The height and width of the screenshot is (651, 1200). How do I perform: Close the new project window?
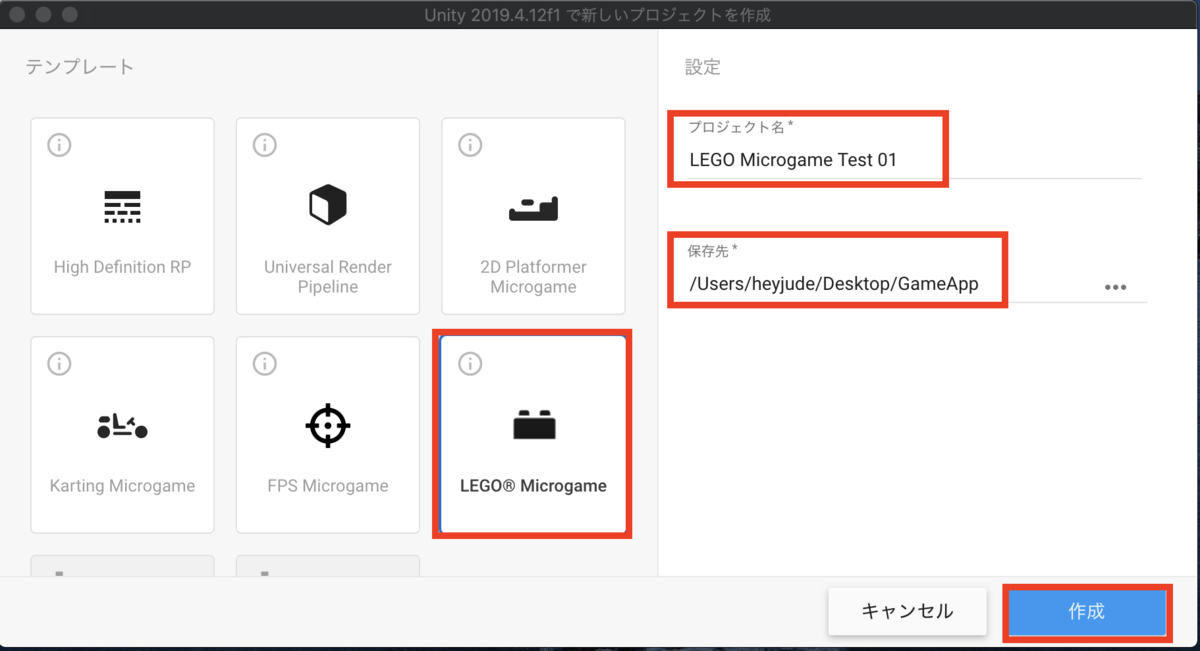[x=19, y=15]
